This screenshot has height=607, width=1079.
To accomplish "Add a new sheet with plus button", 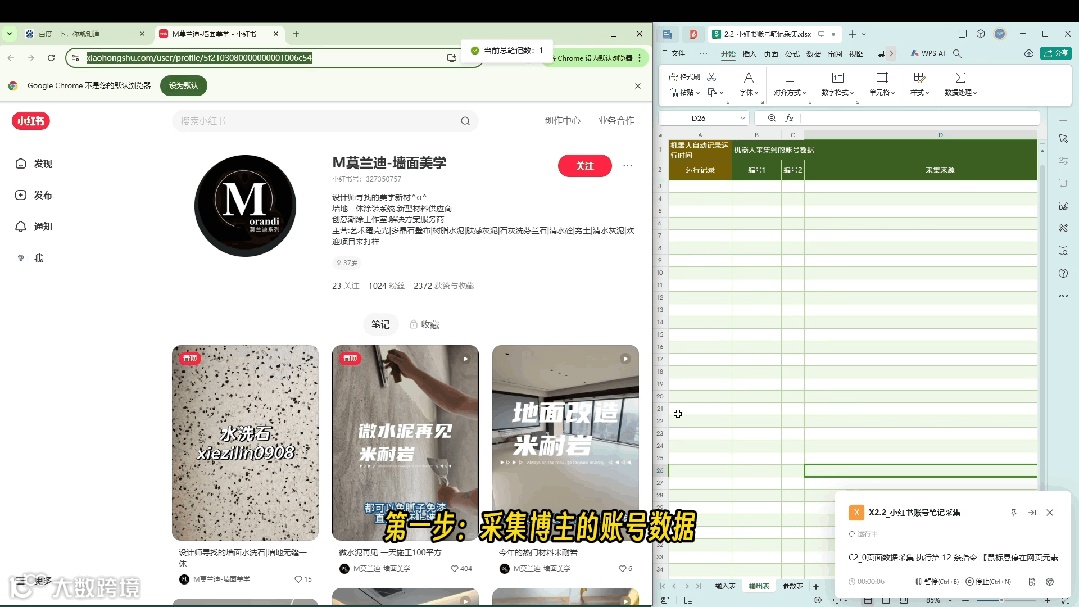I will click(x=816, y=586).
